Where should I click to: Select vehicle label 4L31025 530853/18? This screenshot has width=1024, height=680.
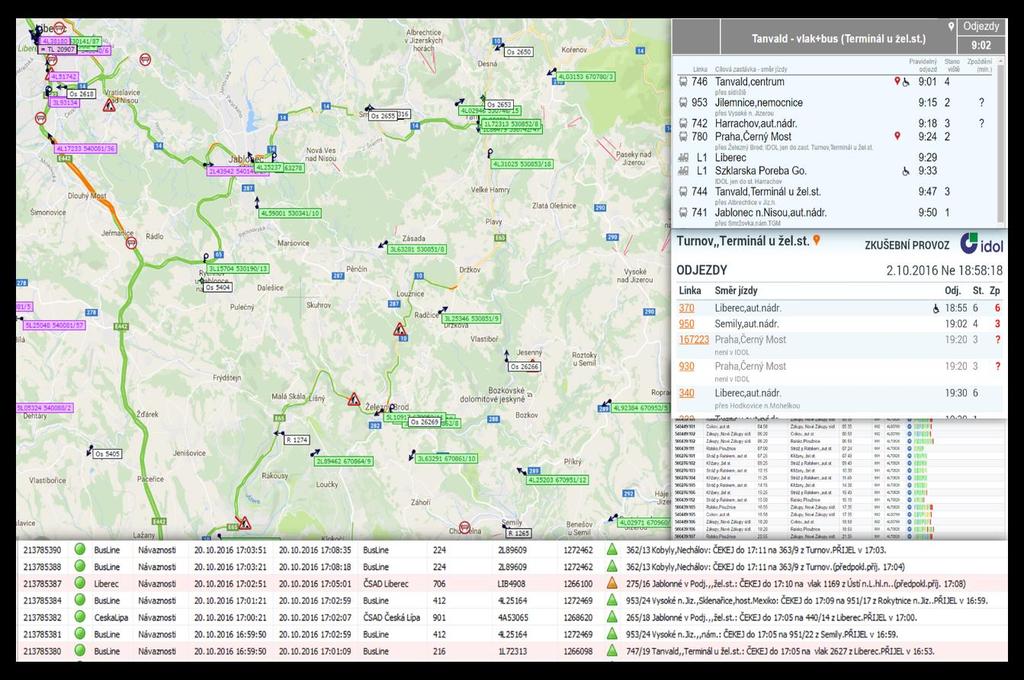coord(522,164)
